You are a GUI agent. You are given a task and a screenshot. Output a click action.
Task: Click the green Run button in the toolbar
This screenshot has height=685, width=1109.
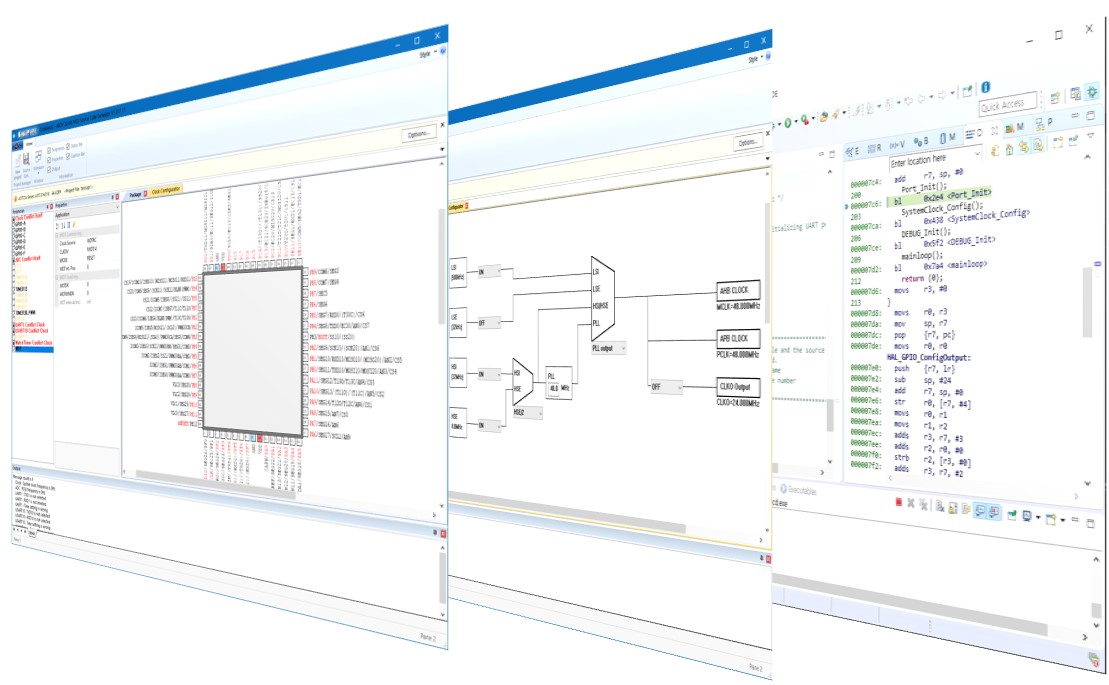pyautogui.click(x=788, y=122)
